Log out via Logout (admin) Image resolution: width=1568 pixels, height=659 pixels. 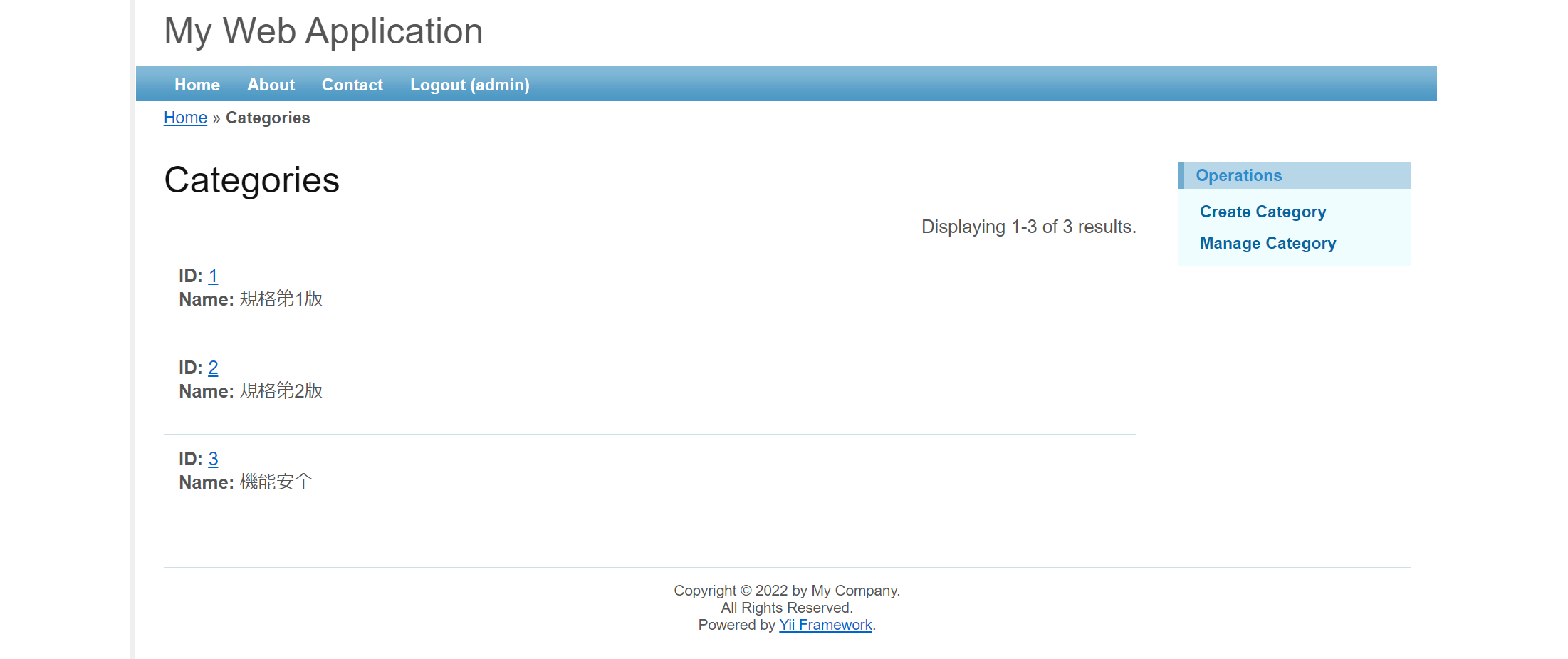pyautogui.click(x=469, y=85)
